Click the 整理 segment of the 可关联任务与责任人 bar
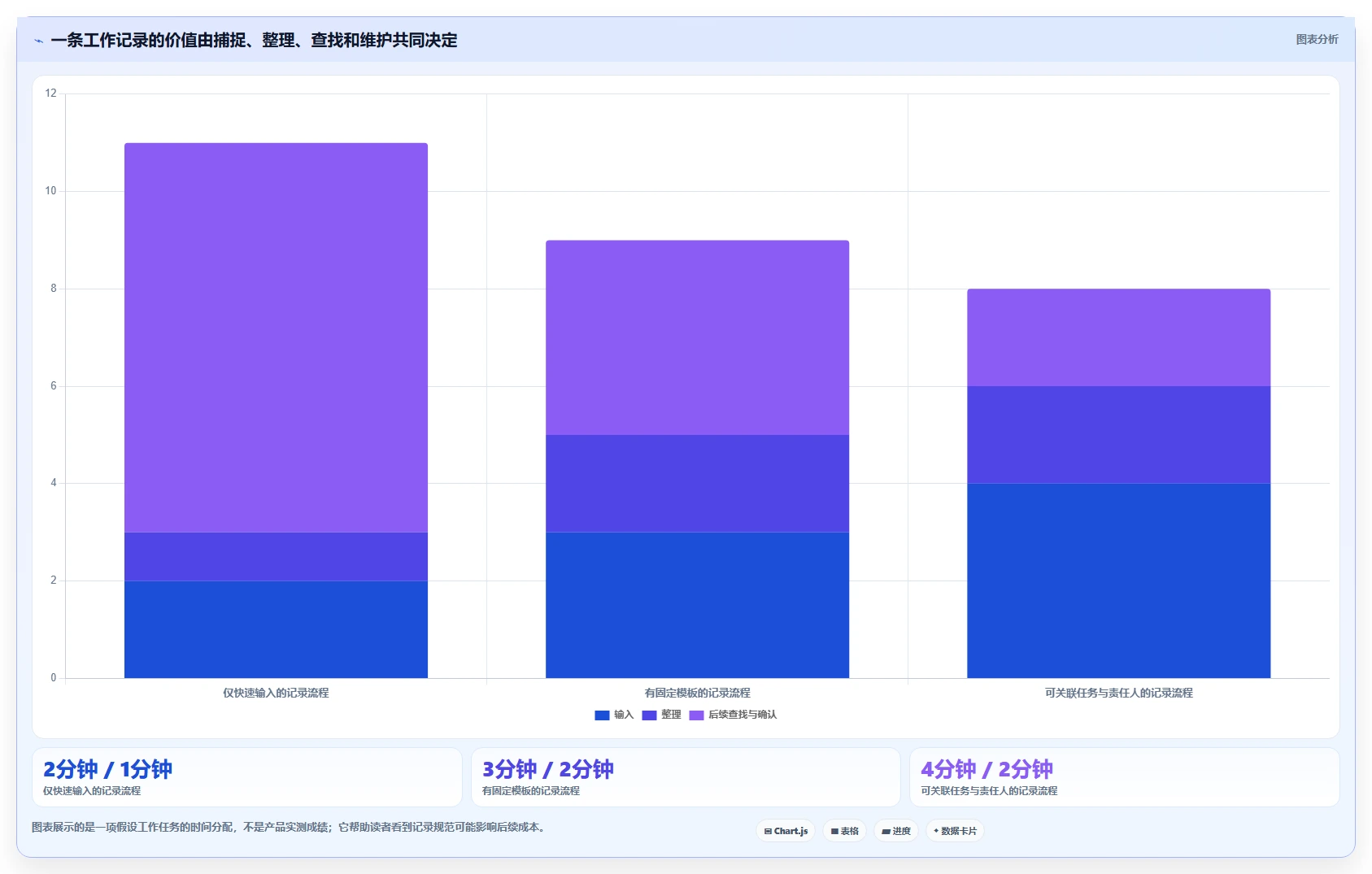This screenshot has height=874, width=1372. tap(1118, 435)
